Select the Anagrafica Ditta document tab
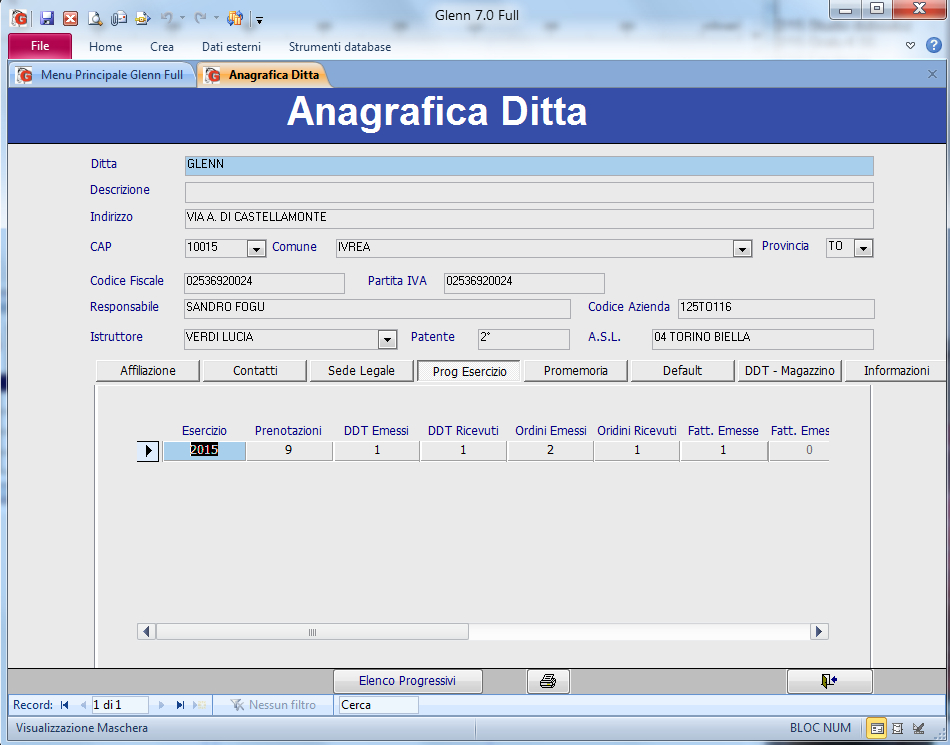The width and height of the screenshot is (950, 745). 265,74
